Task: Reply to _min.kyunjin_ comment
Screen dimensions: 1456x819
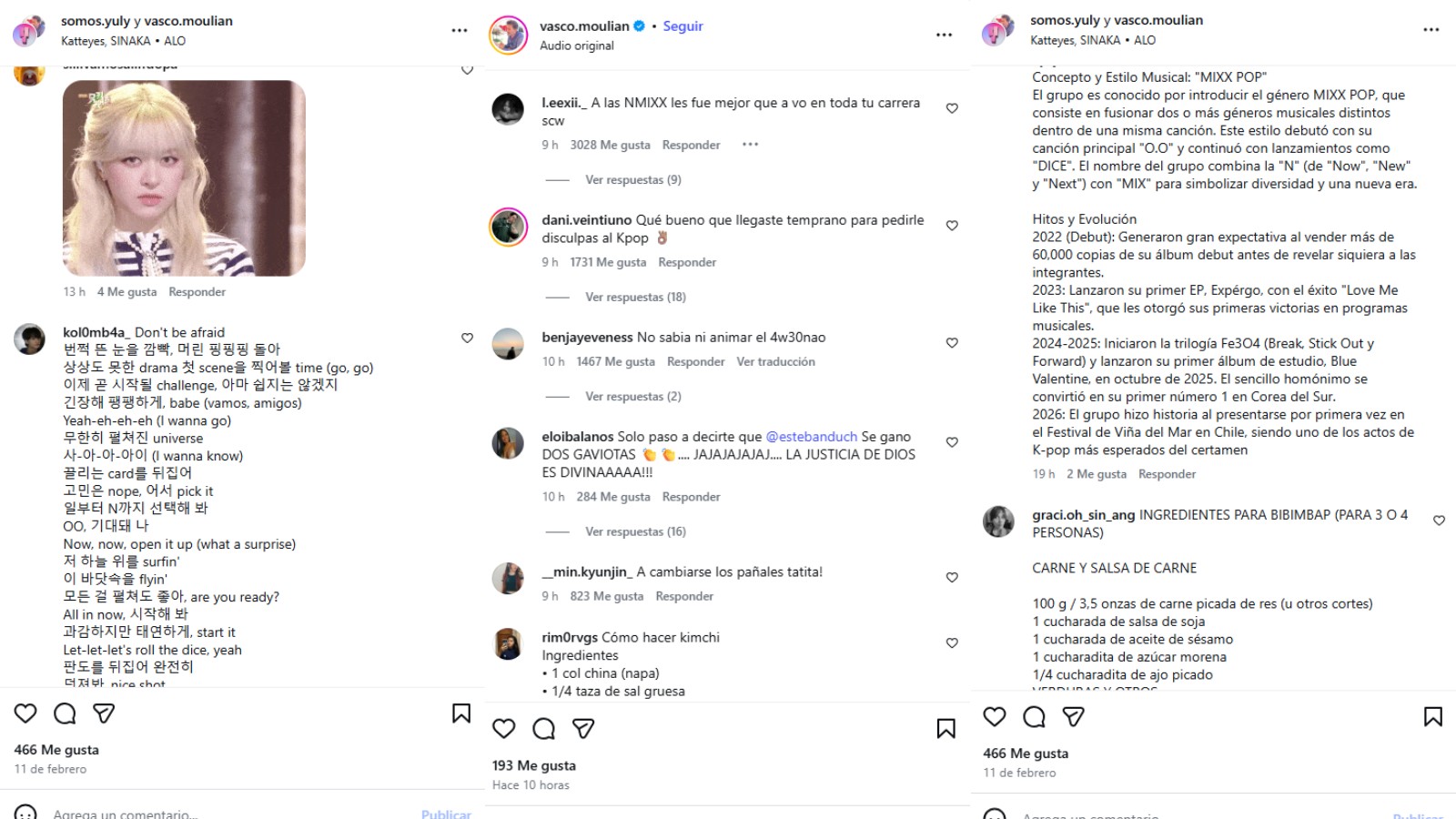Action: tap(684, 597)
